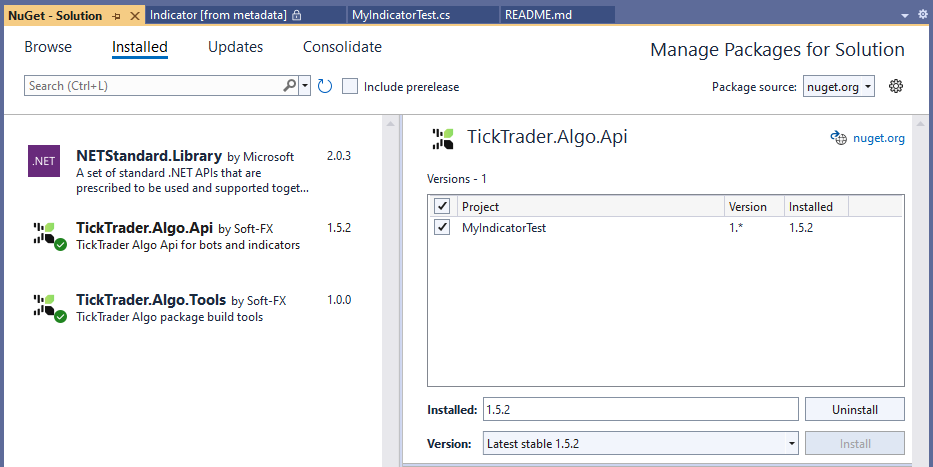Click the disabled Install button
933x467 pixels.
tap(854, 444)
